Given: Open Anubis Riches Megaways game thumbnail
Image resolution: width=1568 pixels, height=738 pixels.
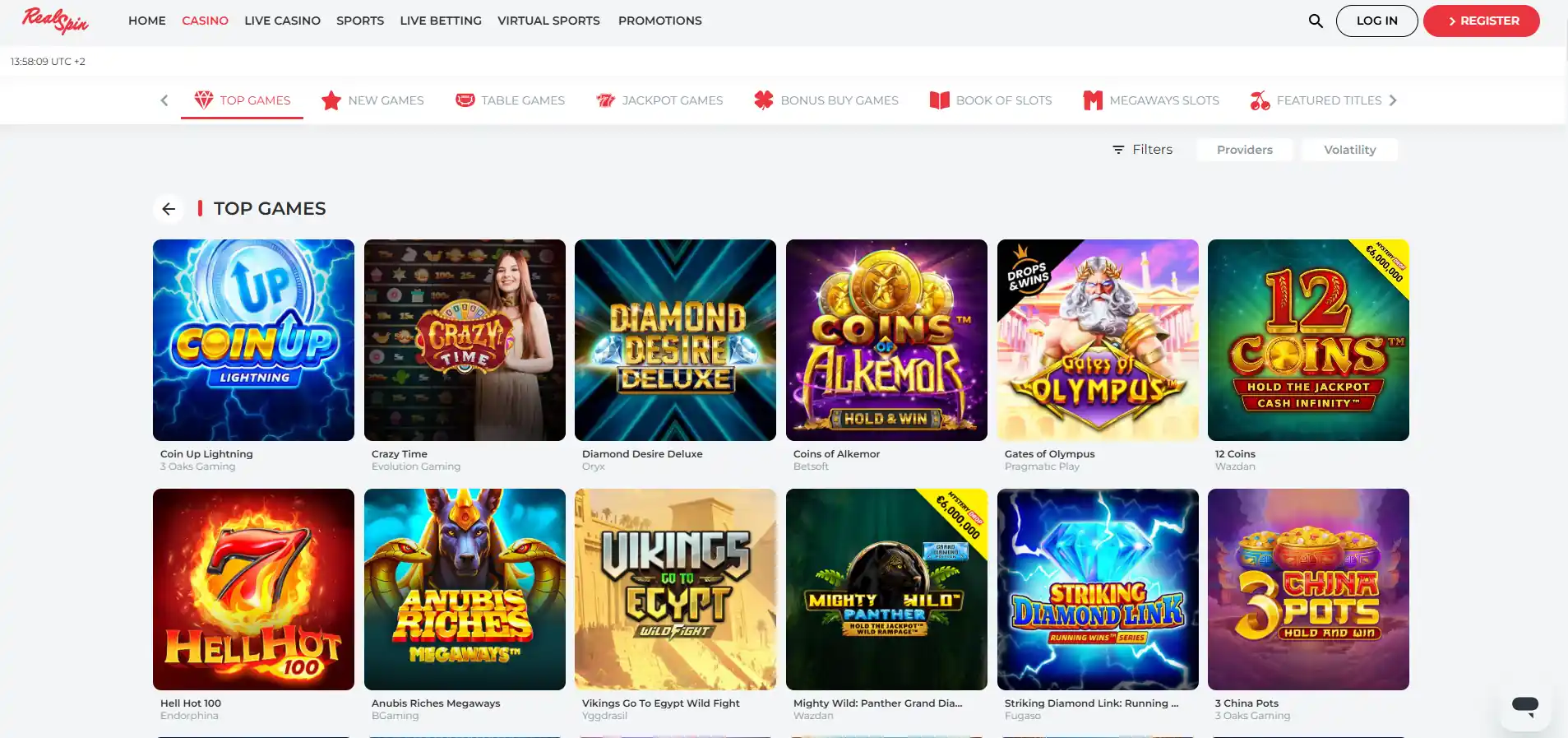Looking at the screenshot, I should click(465, 589).
